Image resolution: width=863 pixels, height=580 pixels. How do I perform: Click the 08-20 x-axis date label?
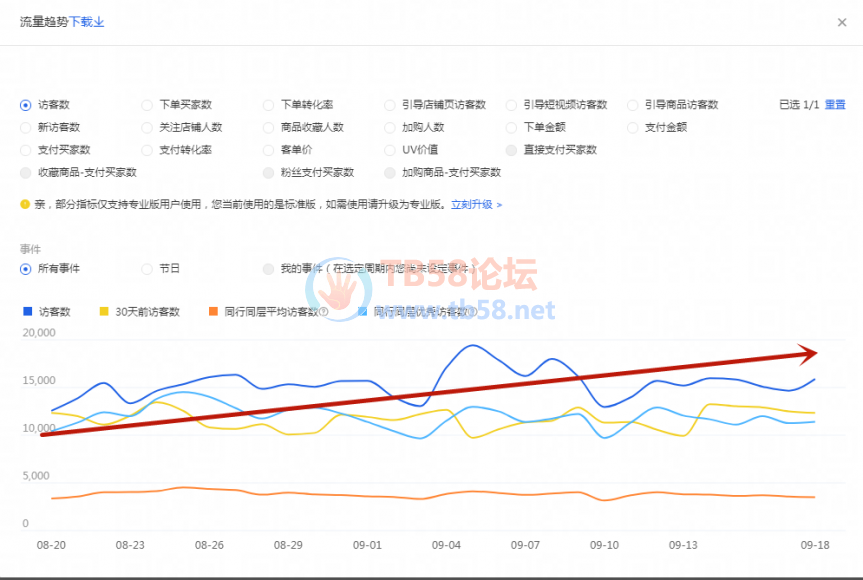coord(51,545)
